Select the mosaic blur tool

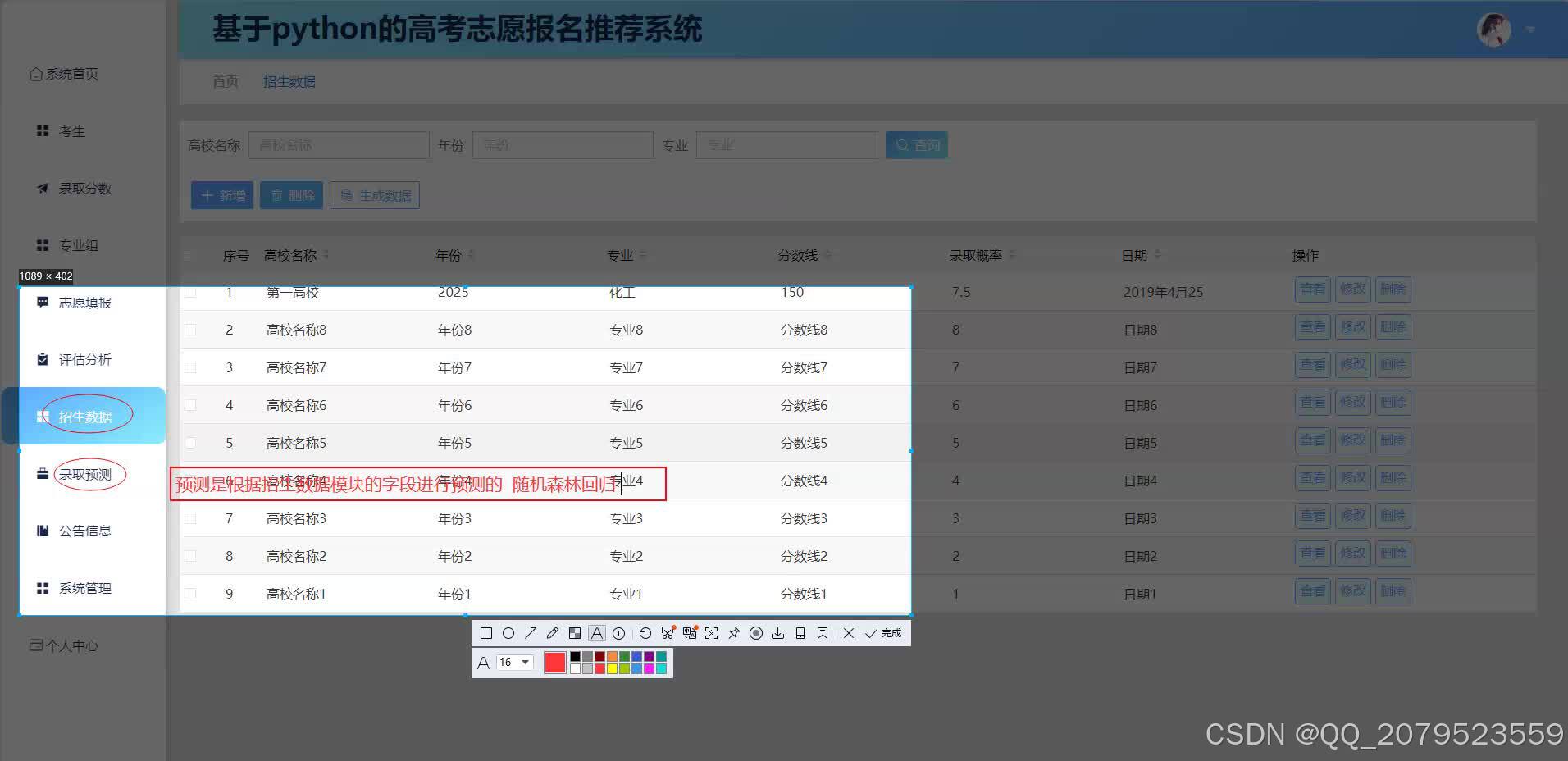[x=575, y=633]
